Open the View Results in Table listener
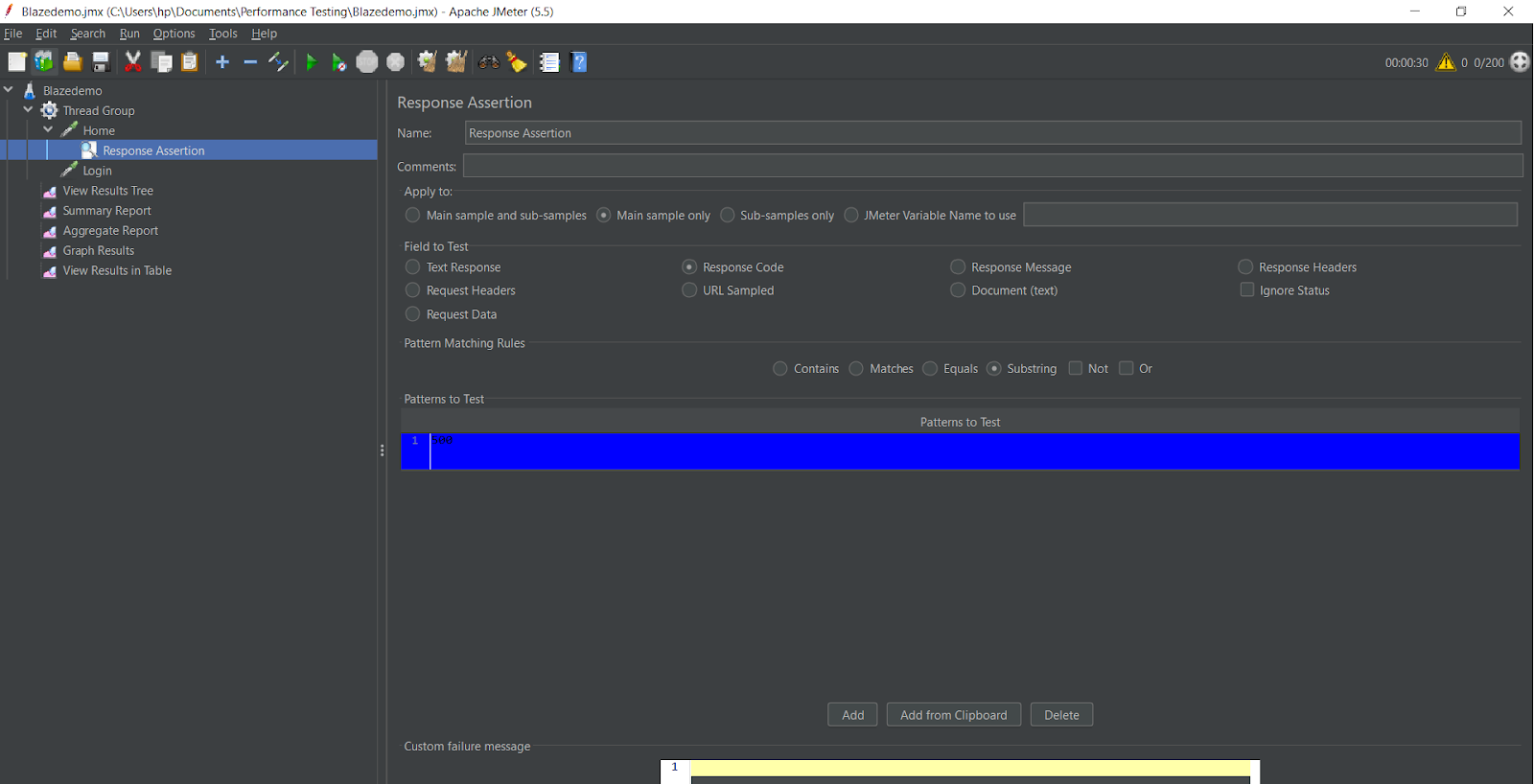 (x=117, y=271)
